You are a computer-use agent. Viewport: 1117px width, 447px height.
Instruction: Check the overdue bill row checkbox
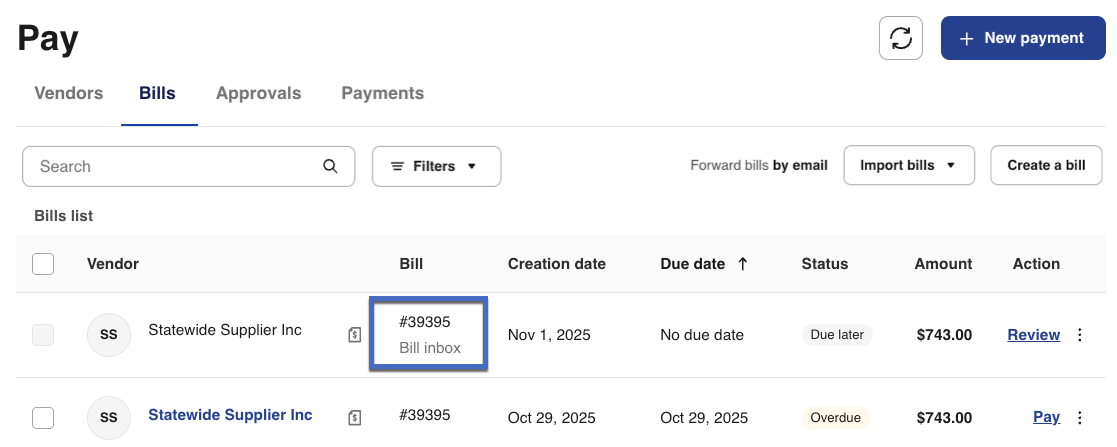pyautogui.click(x=43, y=417)
